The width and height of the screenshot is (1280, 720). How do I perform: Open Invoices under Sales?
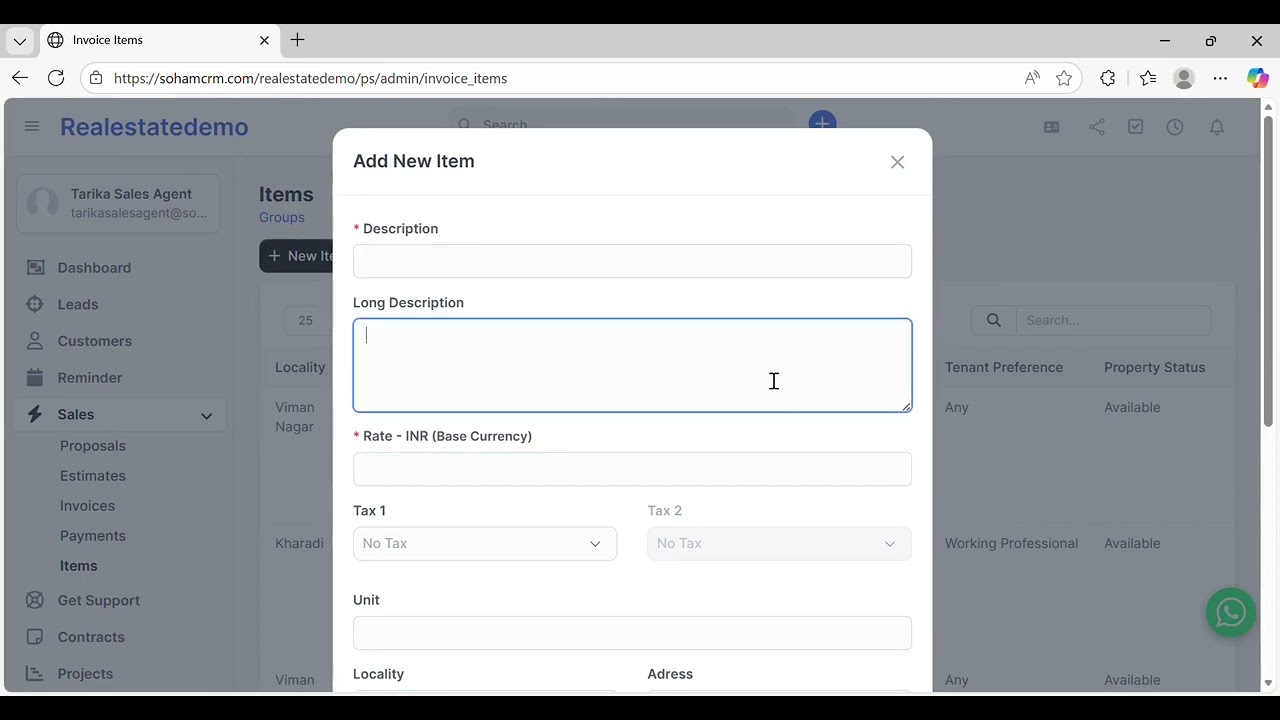(x=87, y=506)
